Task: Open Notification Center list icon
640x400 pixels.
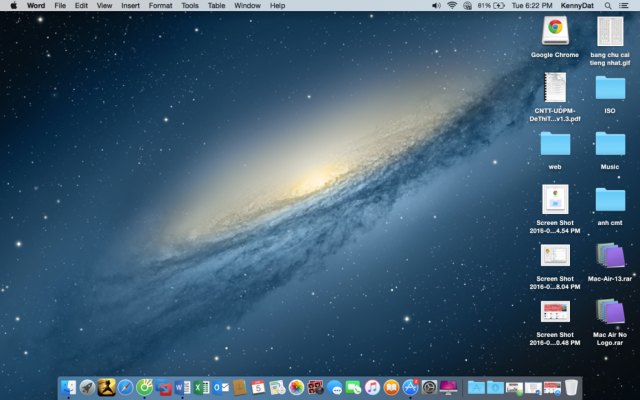Action: pyautogui.click(x=624, y=6)
